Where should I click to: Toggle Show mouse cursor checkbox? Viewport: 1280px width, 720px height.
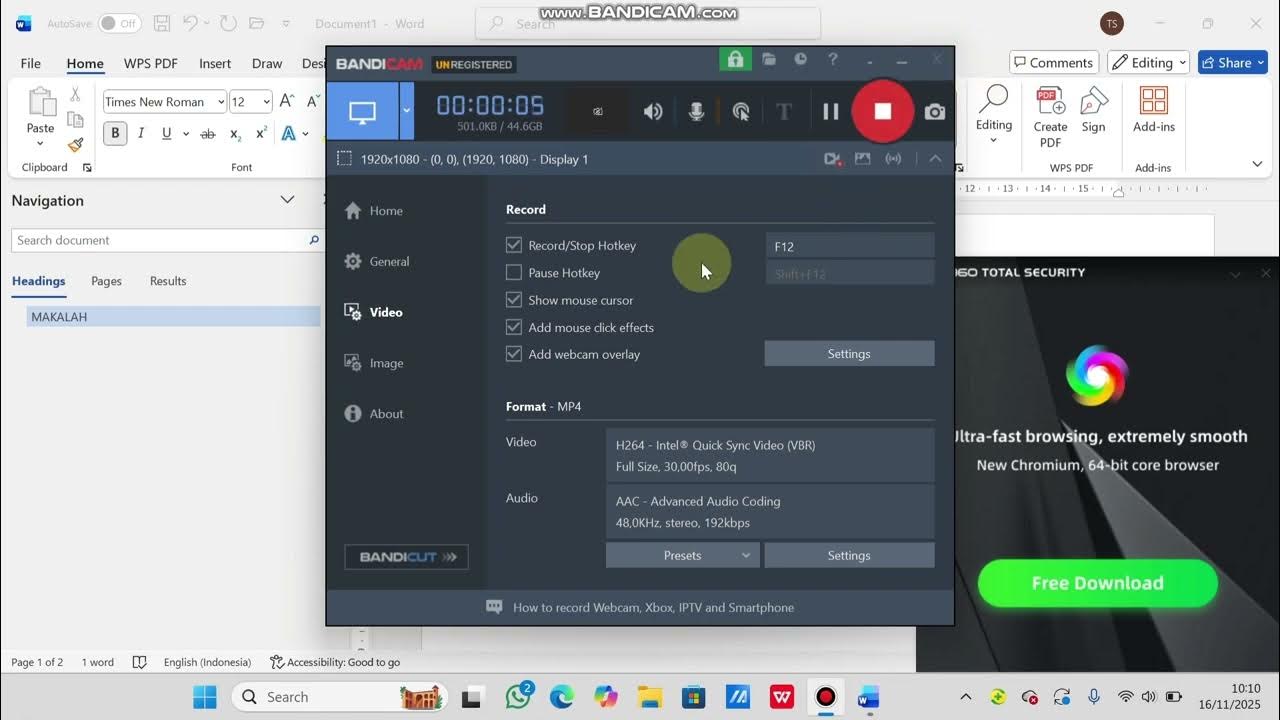point(514,300)
